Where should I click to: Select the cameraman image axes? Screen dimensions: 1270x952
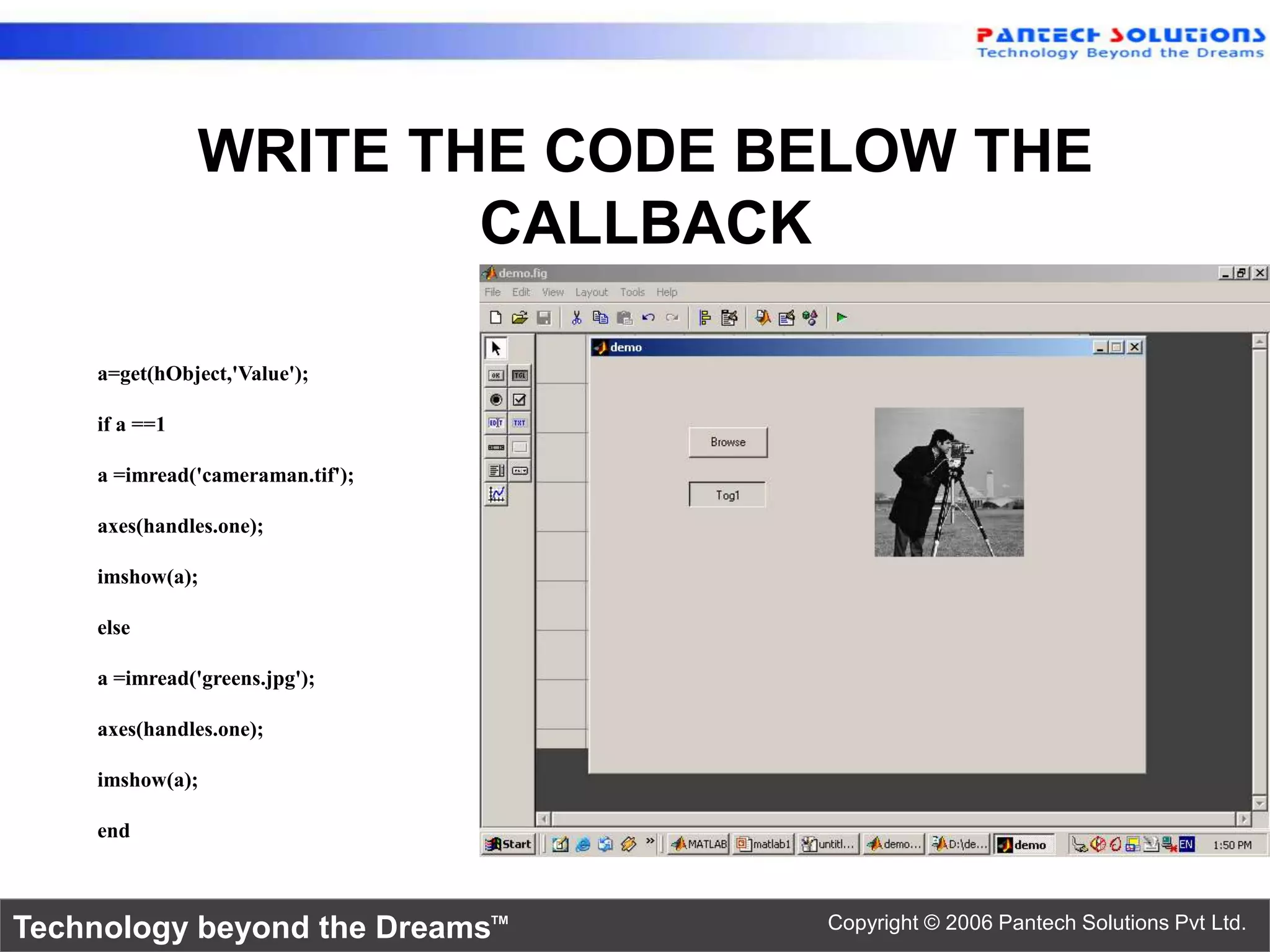tap(949, 482)
